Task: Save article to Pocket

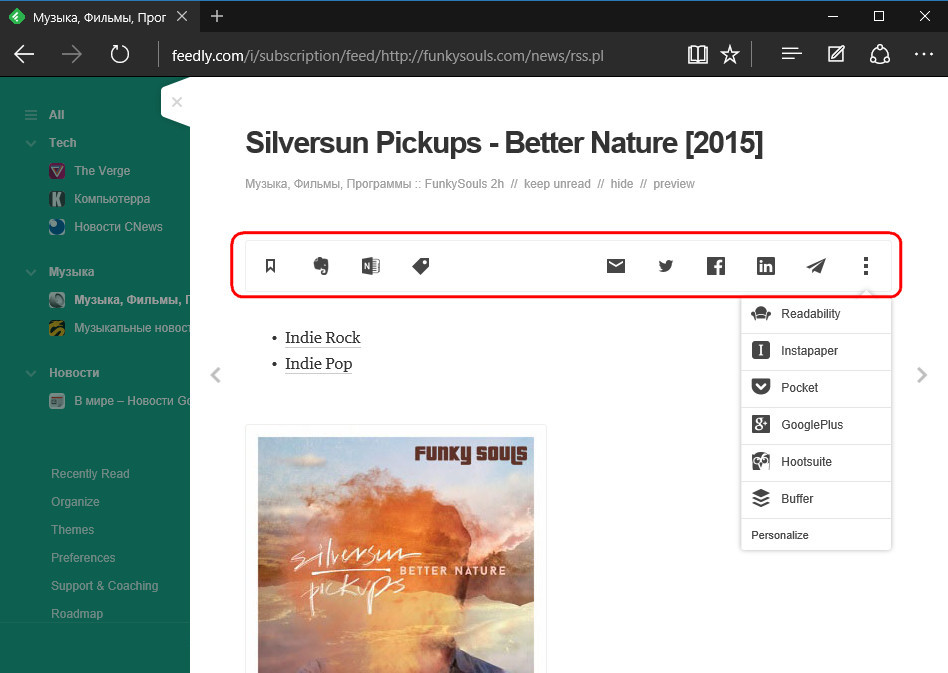Action: click(x=816, y=388)
